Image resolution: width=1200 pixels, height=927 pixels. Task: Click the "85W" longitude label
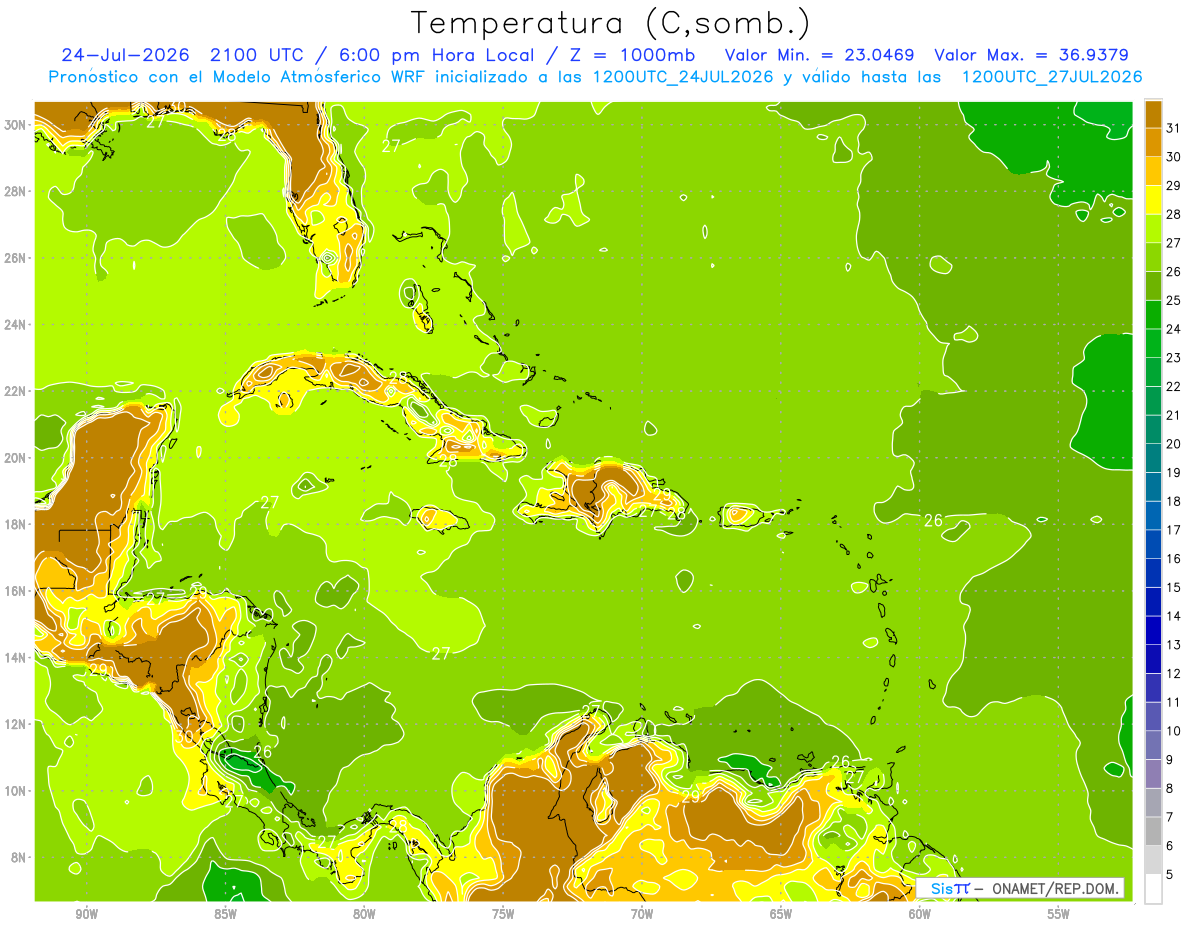coord(225,914)
